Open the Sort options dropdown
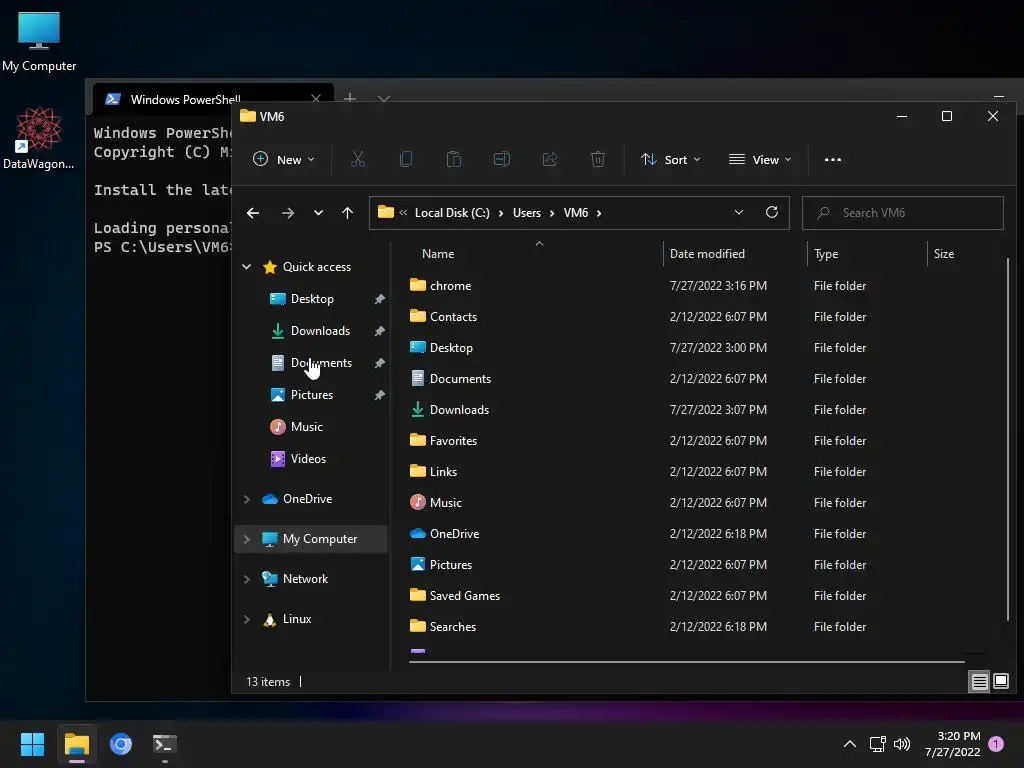This screenshot has height=768, width=1024. pos(671,159)
